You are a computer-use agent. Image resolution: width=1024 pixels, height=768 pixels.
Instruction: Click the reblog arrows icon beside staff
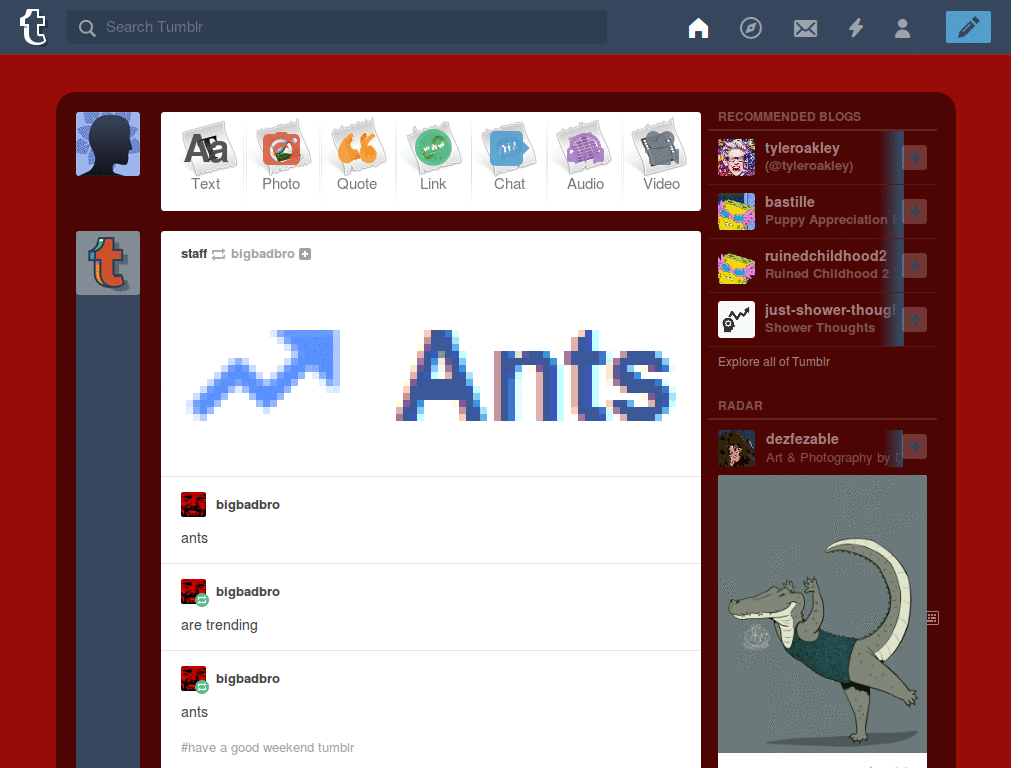point(219,254)
